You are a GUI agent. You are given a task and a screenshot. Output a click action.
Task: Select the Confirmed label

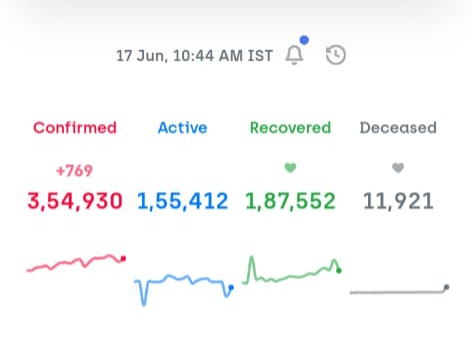[75, 128]
